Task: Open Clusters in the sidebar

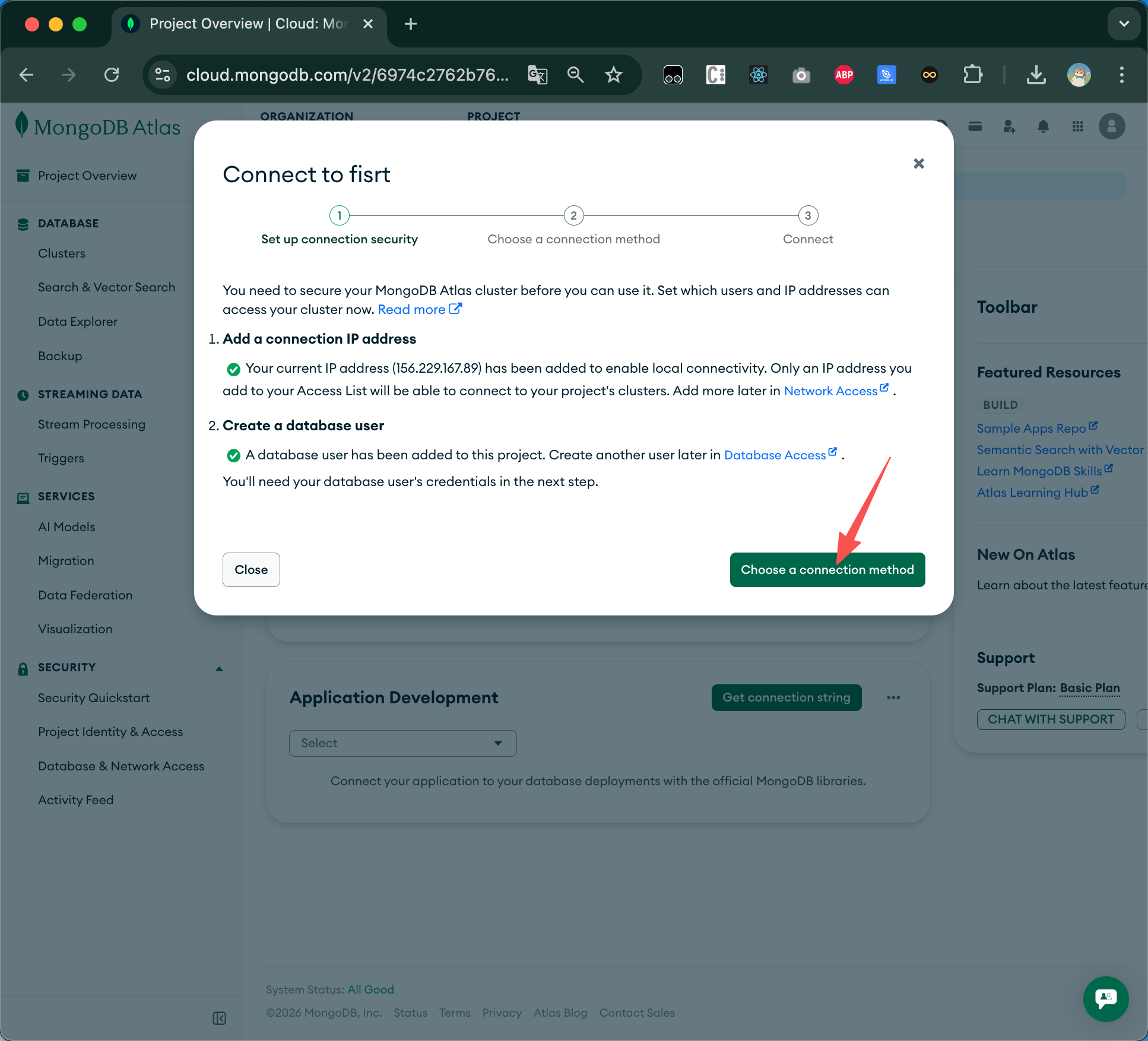Action: point(62,253)
